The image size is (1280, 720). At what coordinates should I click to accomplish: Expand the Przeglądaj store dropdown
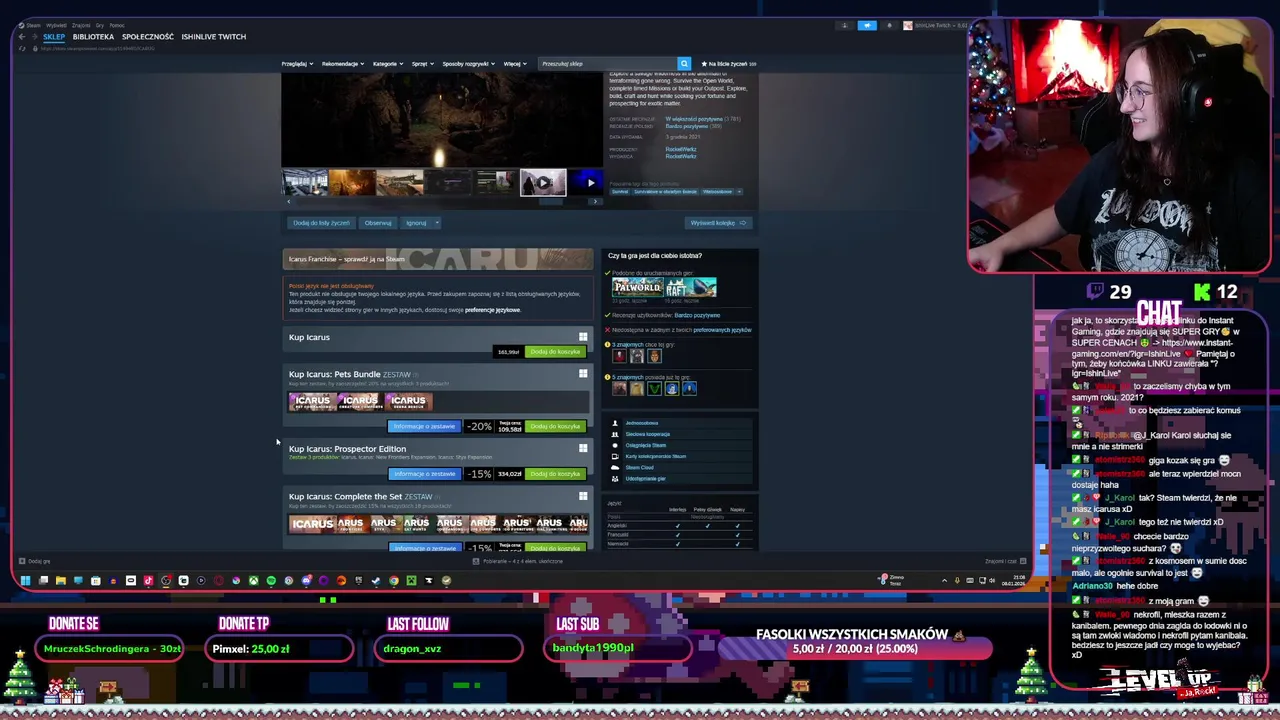pyautogui.click(x=297, y=63)
